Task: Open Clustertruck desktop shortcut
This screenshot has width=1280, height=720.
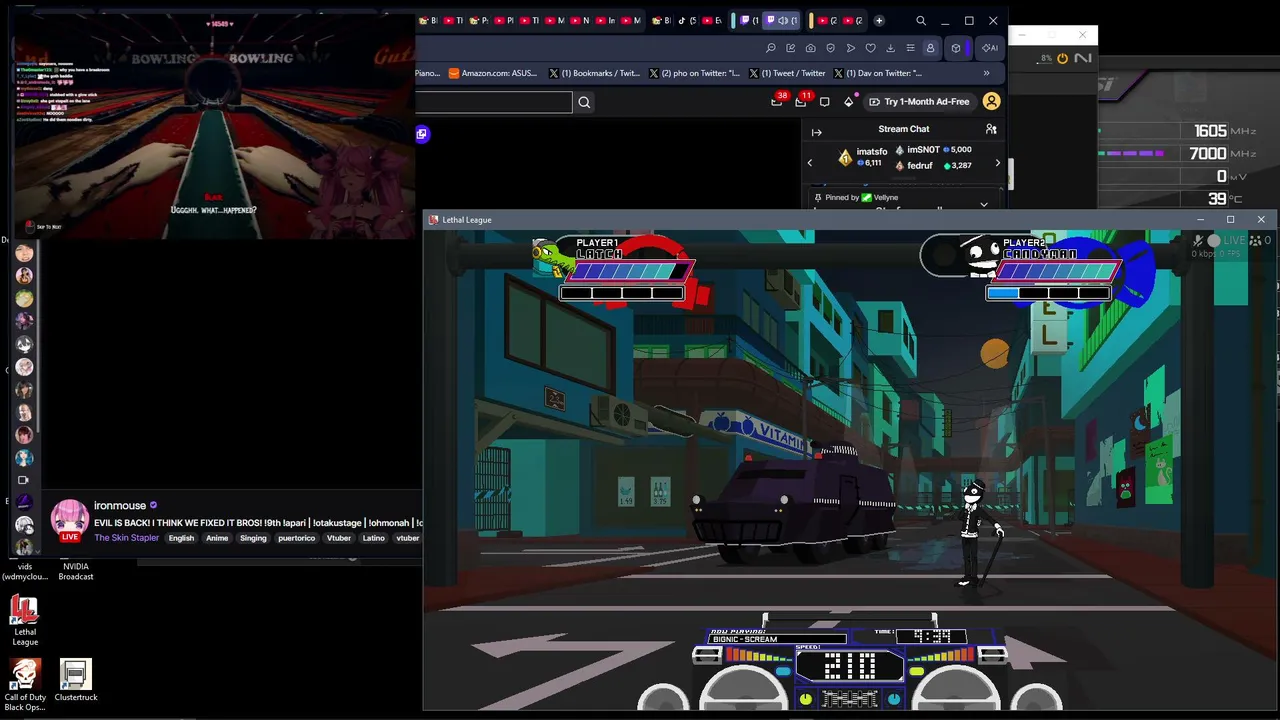Action: tap(76, 680)
